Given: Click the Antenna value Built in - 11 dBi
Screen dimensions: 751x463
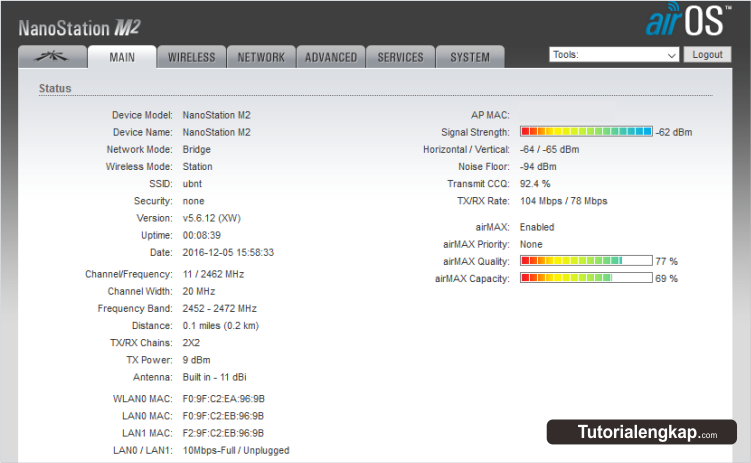Looking at the screenshot, I should tap(215, 377).
